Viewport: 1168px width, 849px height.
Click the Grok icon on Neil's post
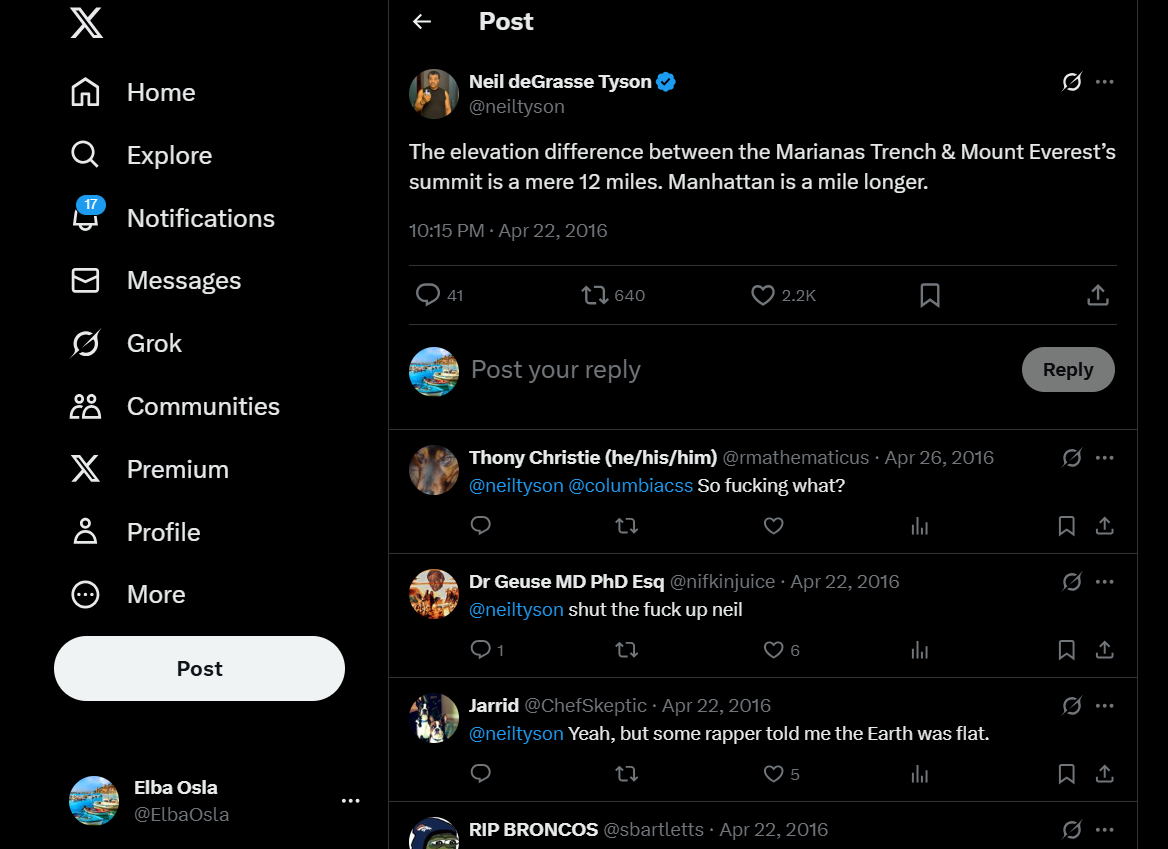point(1071,82)
